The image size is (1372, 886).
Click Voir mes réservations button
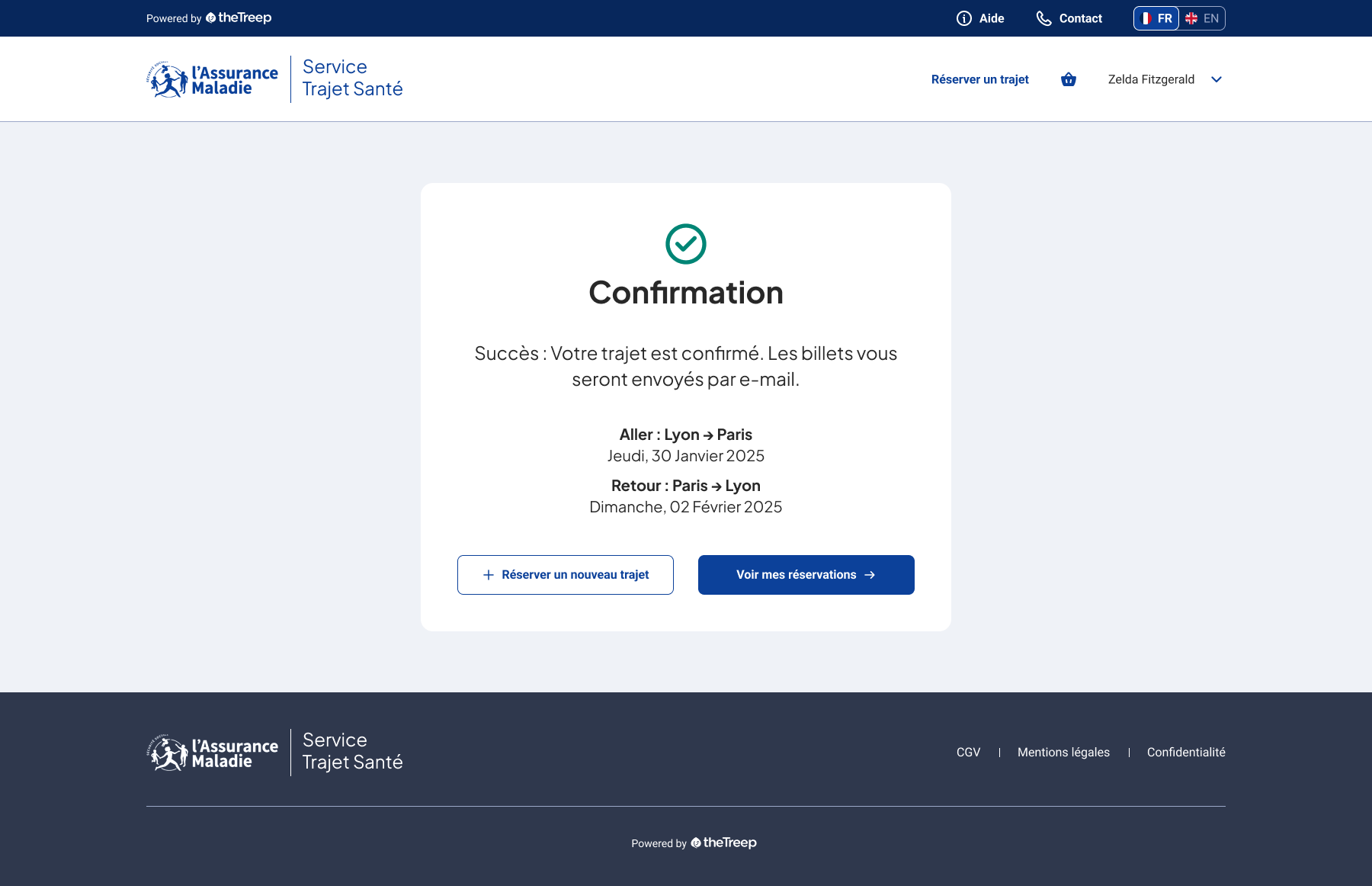pyautogui.click(x=806, y=575)
